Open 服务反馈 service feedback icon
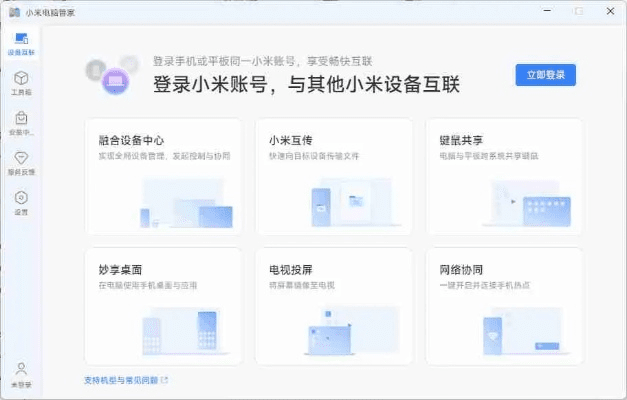627x400 pixels. coord(21,162)
